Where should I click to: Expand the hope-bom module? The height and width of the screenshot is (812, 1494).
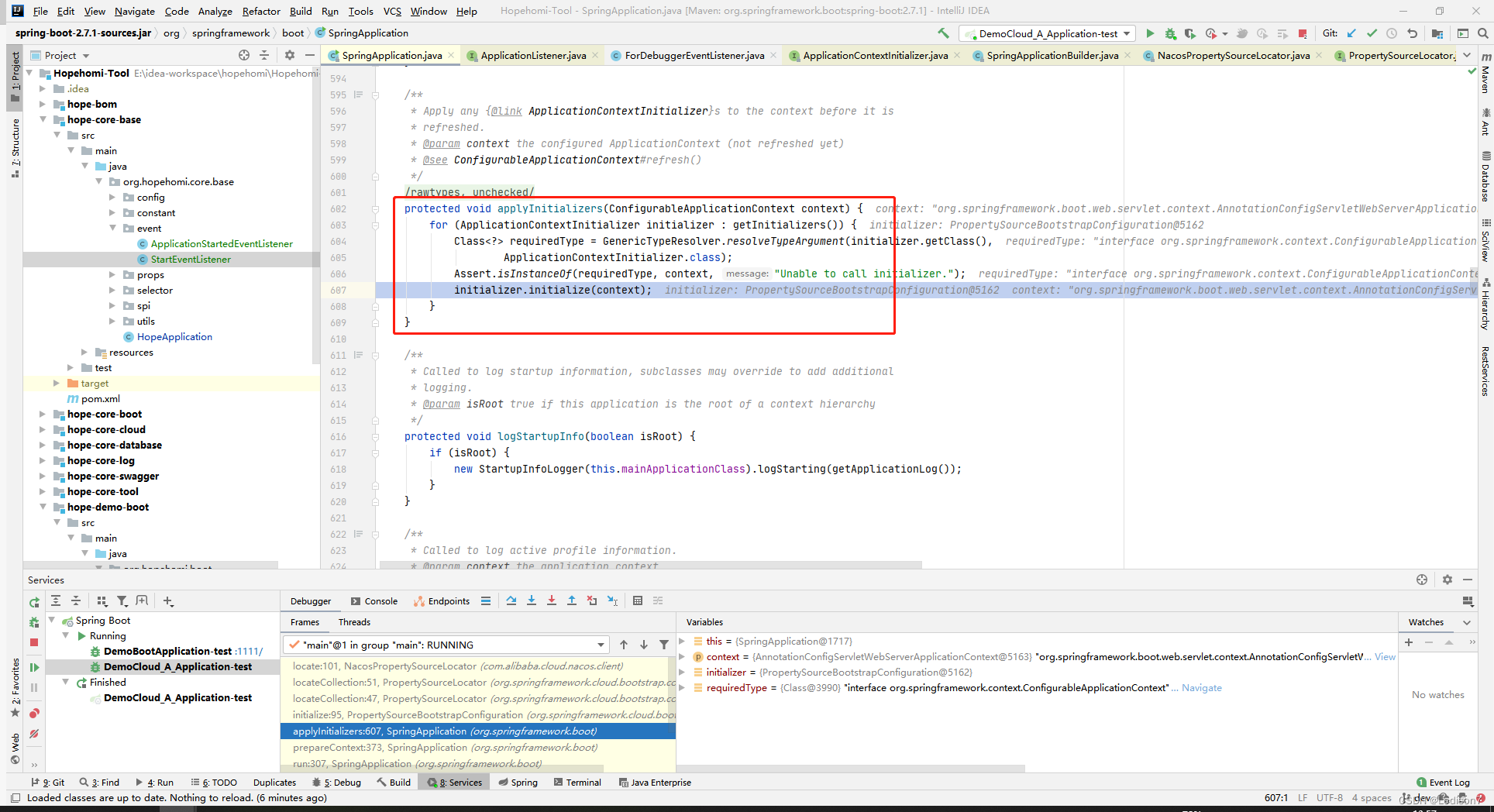(x=43, y=104)
